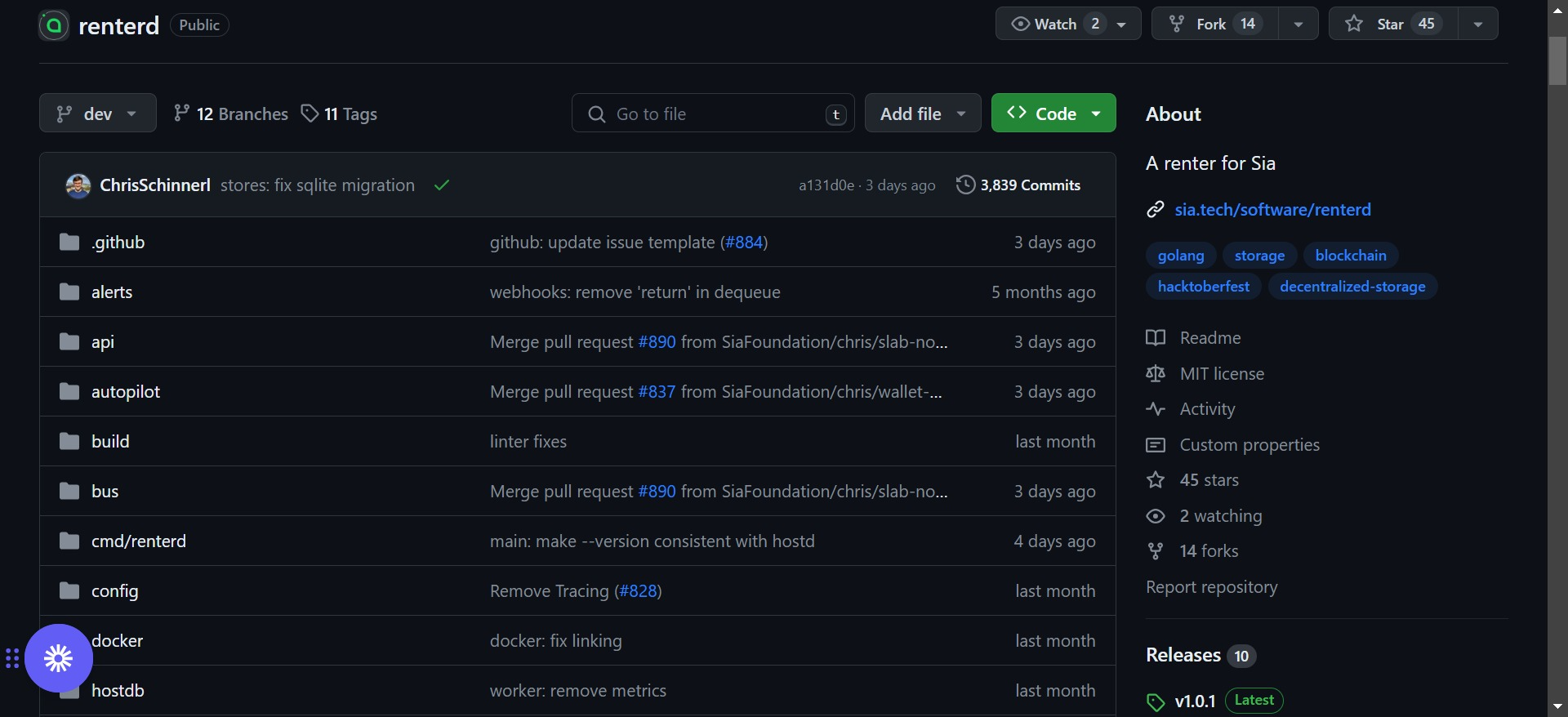This screenshot has height=717, width=1568.
Task: Click the book icon next to Readme
Action: pyautogui.click(x=1156, y=338)
